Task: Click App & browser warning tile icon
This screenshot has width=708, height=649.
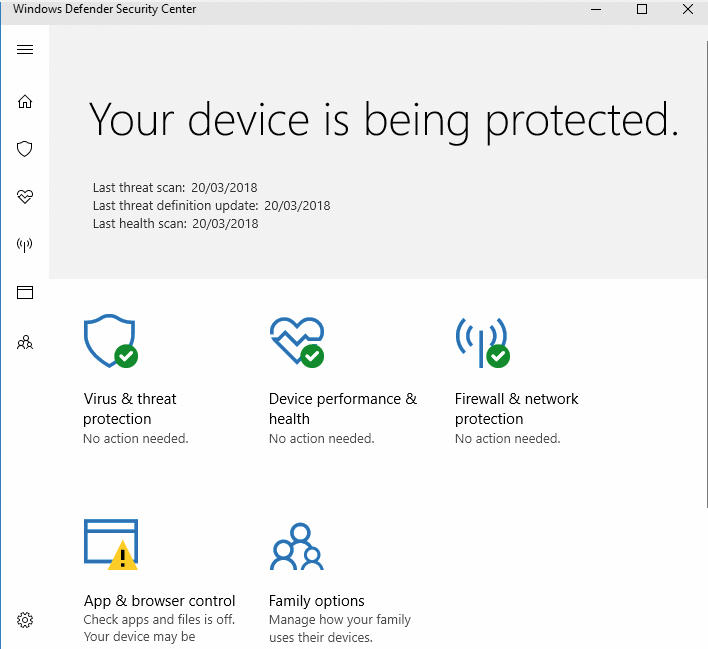Action: click(x=111, y=545)
